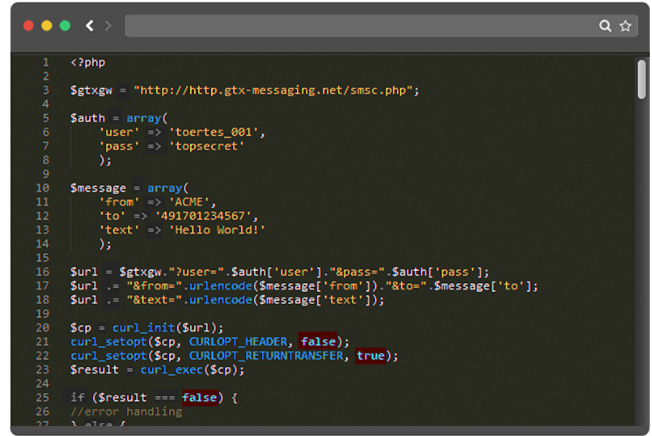Click the vertical scrollbar thumb
The width and height of the screenshot is (652, 436).
[x=642, y=79]
